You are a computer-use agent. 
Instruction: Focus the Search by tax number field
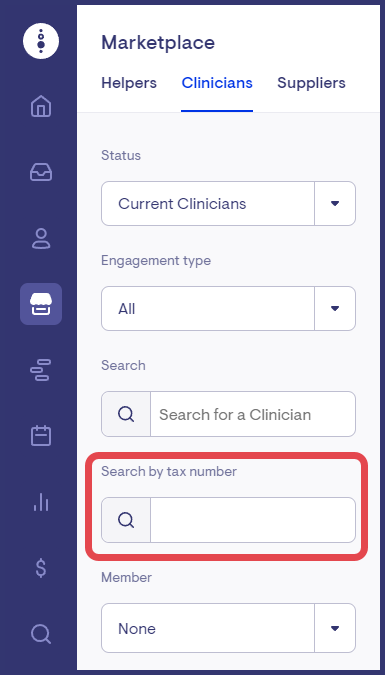(x=253, y=520)
